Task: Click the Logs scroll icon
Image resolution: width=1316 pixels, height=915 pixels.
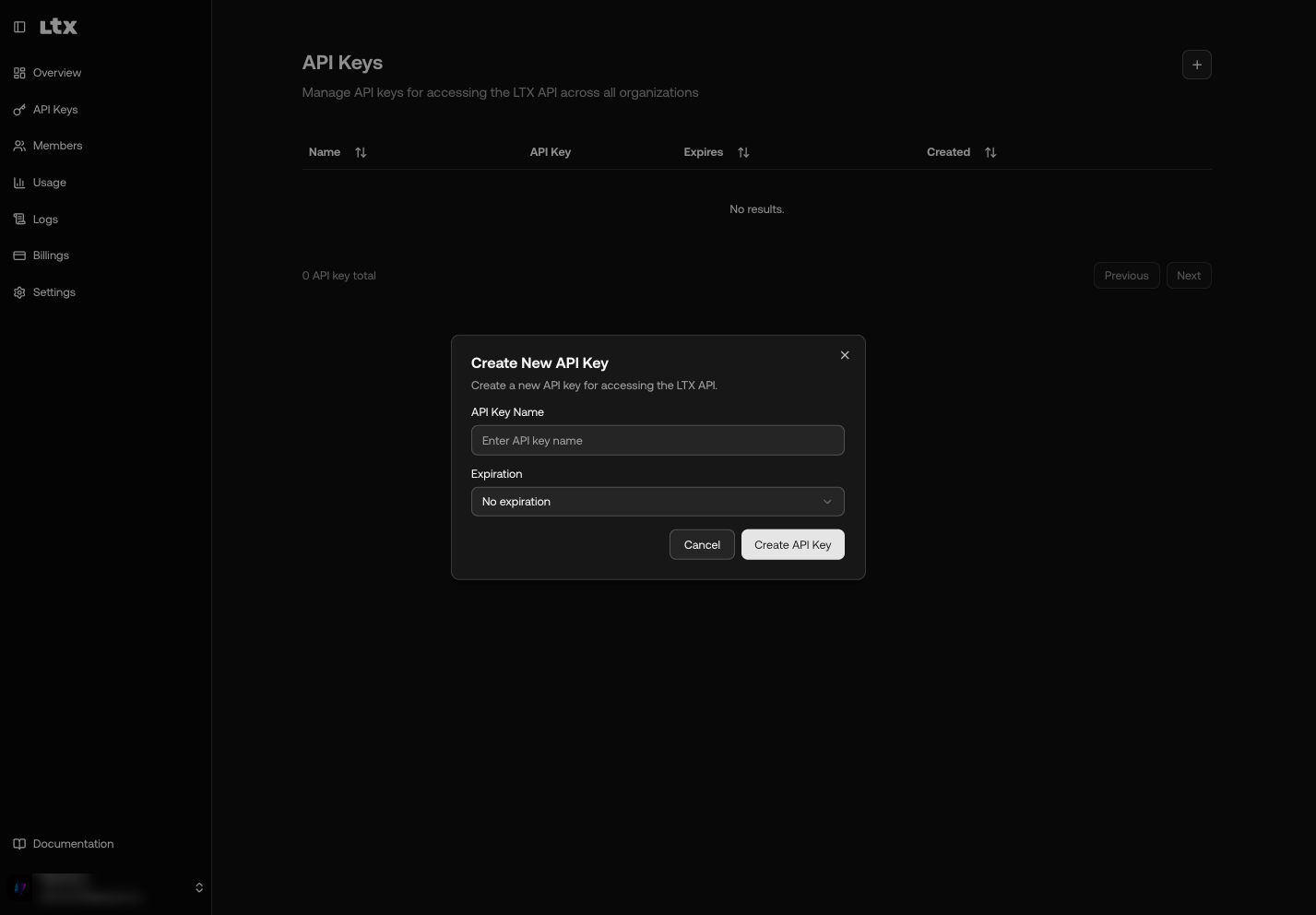Action: point(19,220)
